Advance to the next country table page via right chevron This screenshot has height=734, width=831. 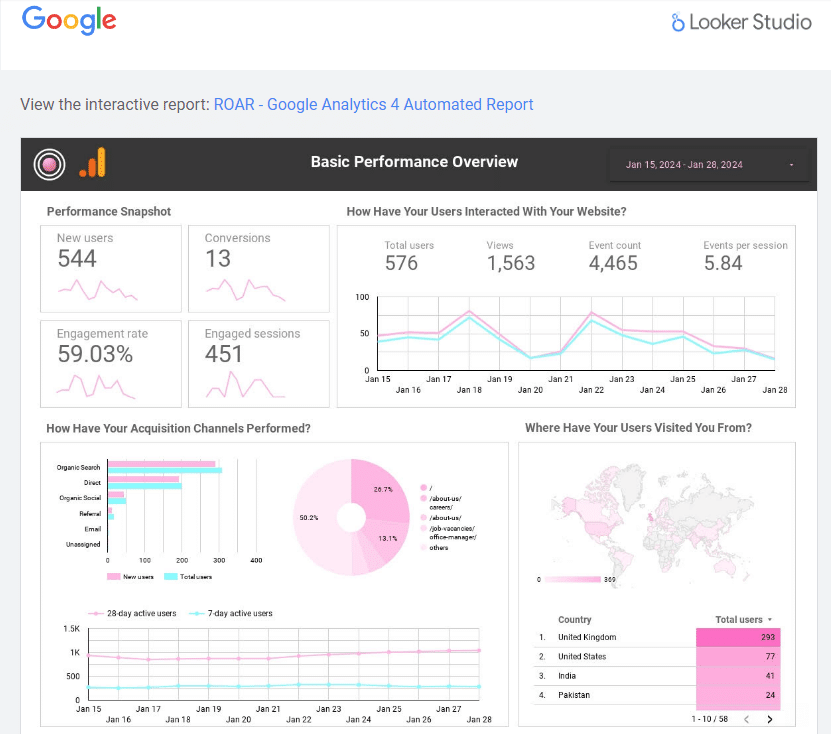pos(768,717)
